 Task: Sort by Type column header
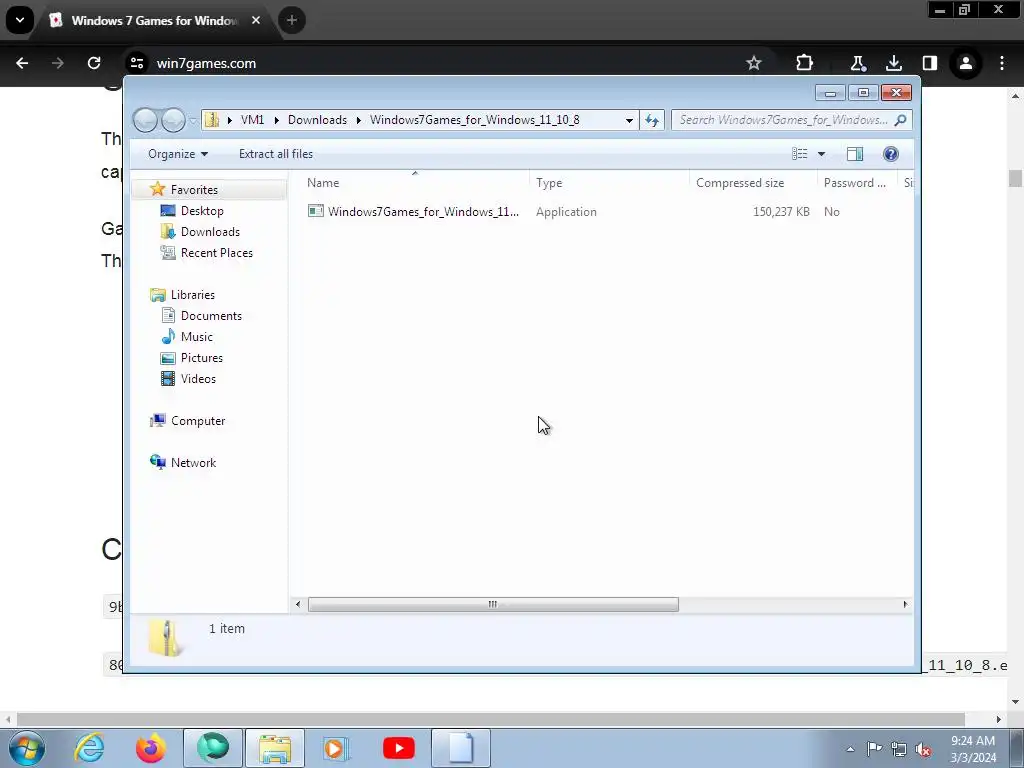point(549,183)
